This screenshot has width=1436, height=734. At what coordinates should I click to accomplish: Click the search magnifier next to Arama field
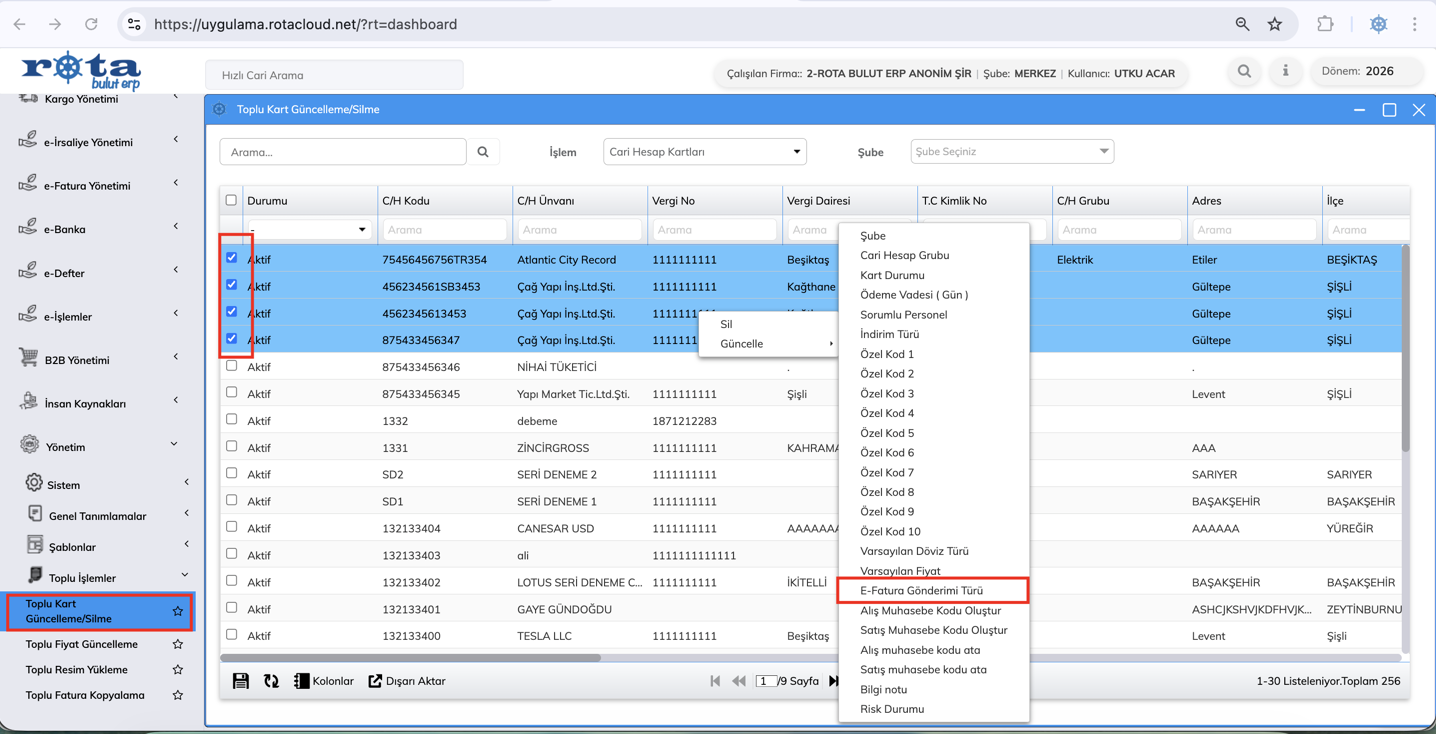pyautogui.click(x=483, y=152)
